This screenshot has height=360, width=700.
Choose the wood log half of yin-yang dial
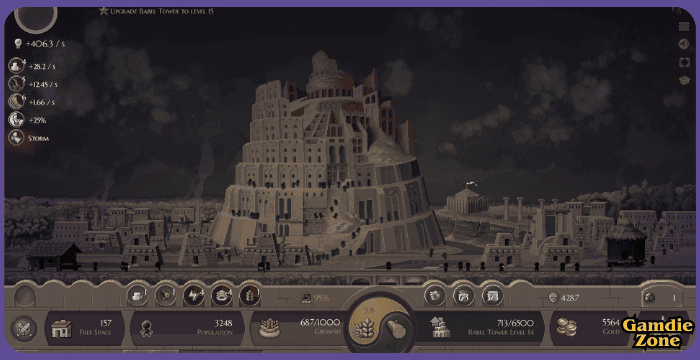click(x=396, y=330)
